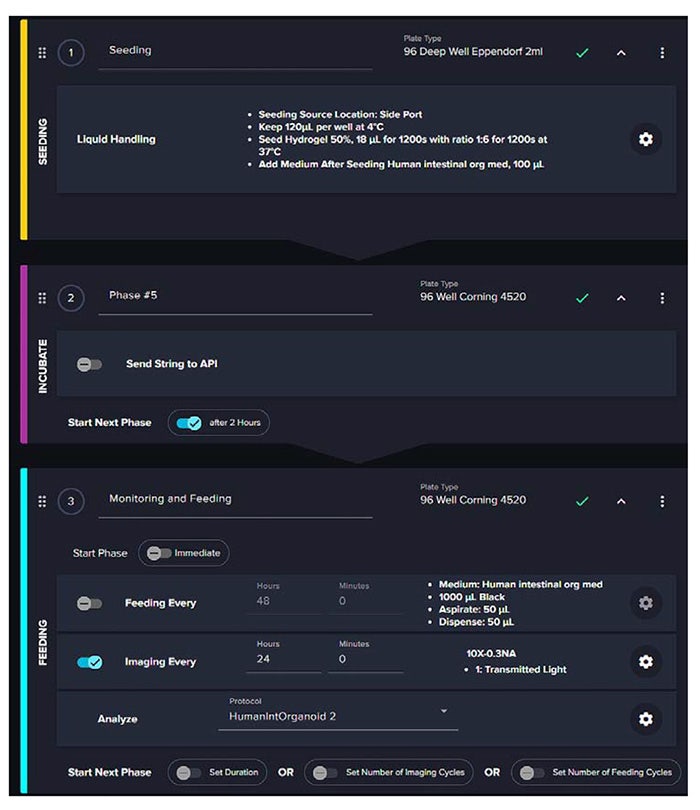Open the Analyze protocol settings gear
Image resolution: width=700 pixels, height=810 pixels.
point(646,718)
